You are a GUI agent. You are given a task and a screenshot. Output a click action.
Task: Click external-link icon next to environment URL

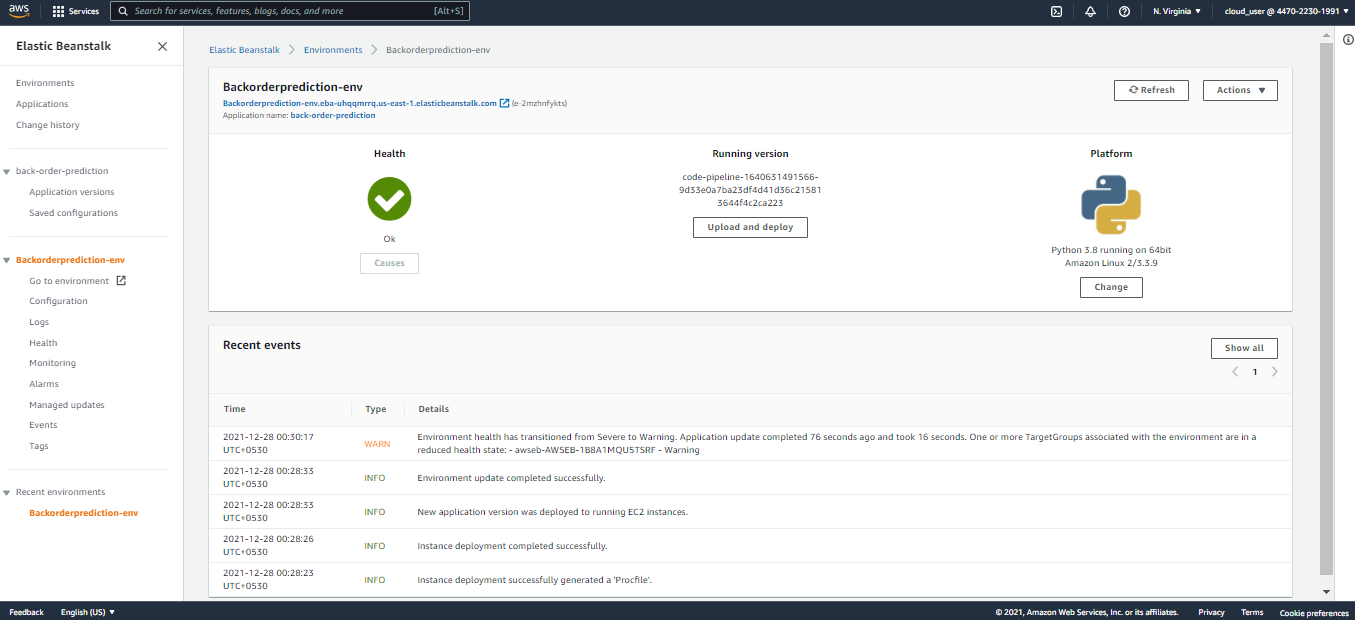[x=504, y=102]
